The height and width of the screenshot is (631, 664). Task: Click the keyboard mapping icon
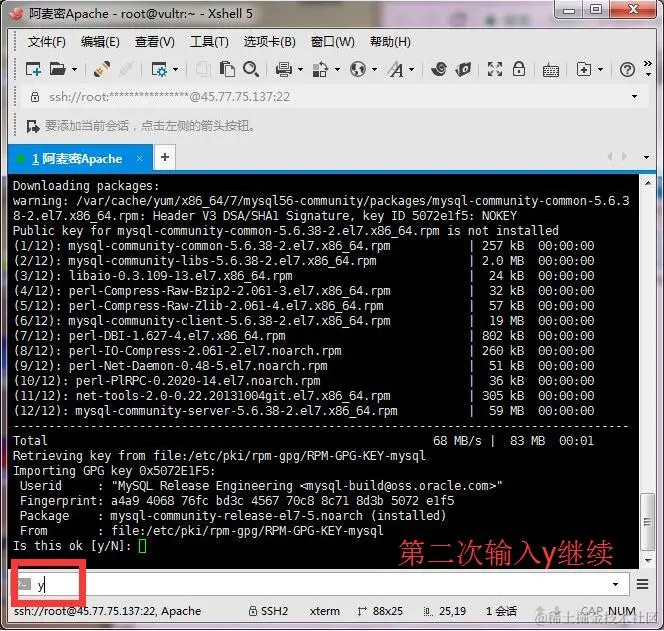click(551, 70)
